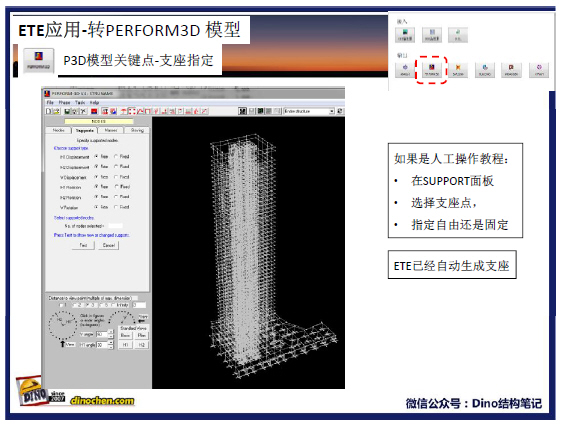Click the standard view button left of Plan
The height and width of the screenshot is (427, 562).
point(125,336)
